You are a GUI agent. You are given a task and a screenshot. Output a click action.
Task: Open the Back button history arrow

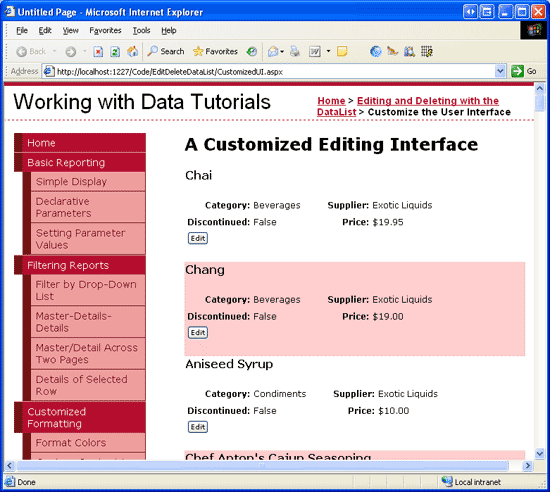(54, 52)
